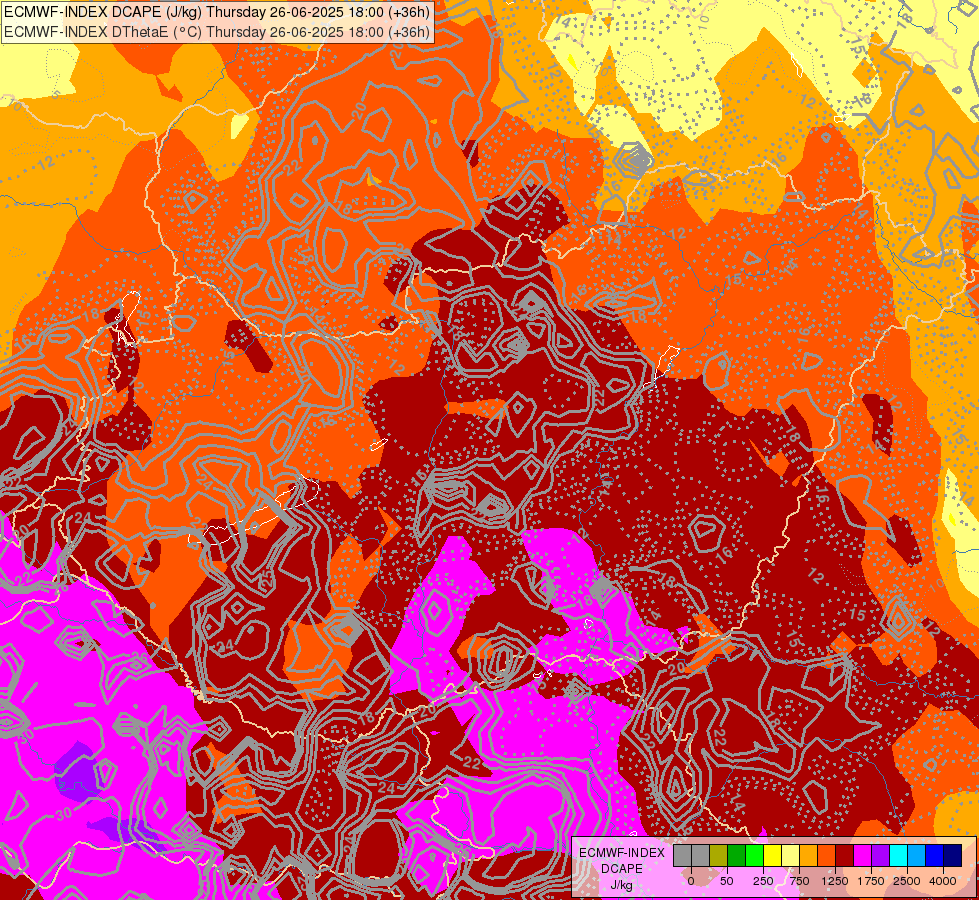Click the bright yellow legend swatch
This screenshot has height=900, width=979.
click(772, 855)
